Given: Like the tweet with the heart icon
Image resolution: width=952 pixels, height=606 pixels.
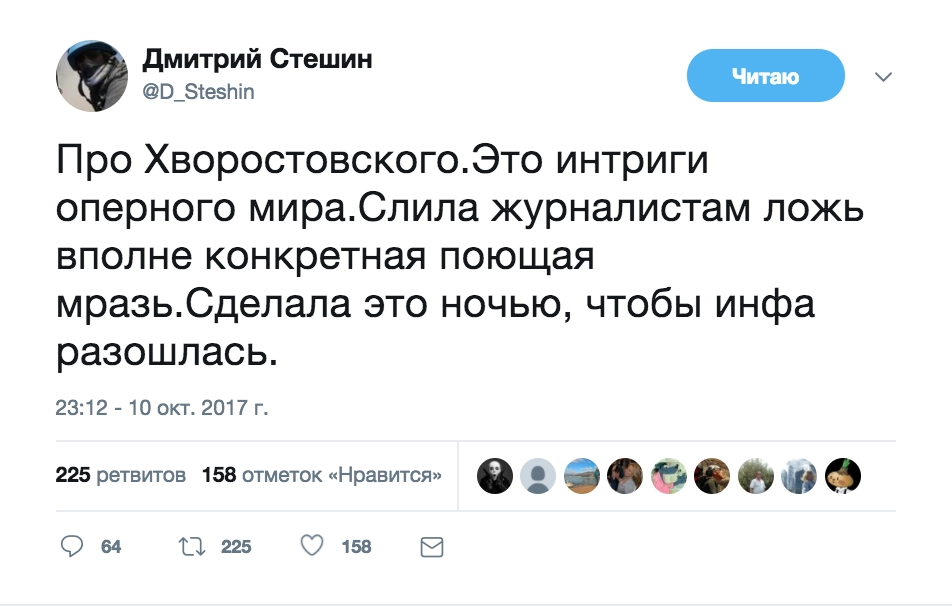Looking at the screenshot, I should coord(313,546).
